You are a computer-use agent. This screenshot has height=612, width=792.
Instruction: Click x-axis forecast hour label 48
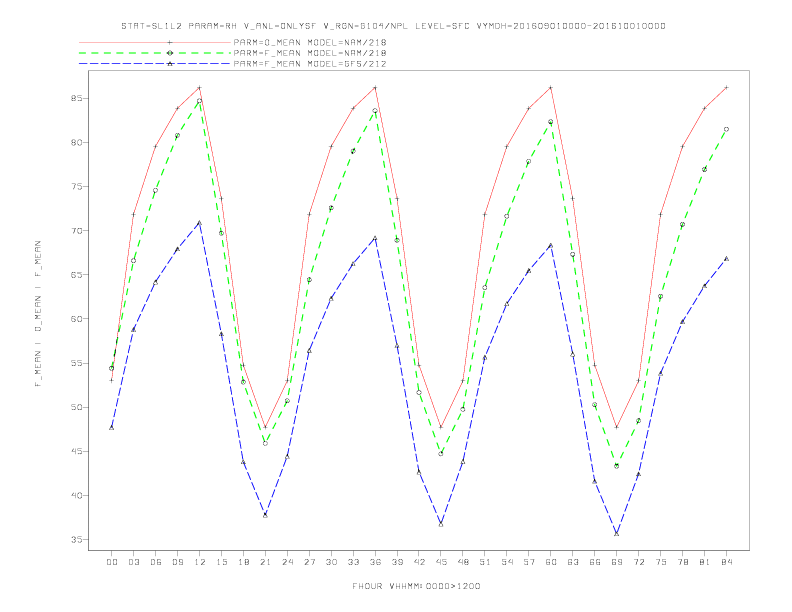coord(463,562)
